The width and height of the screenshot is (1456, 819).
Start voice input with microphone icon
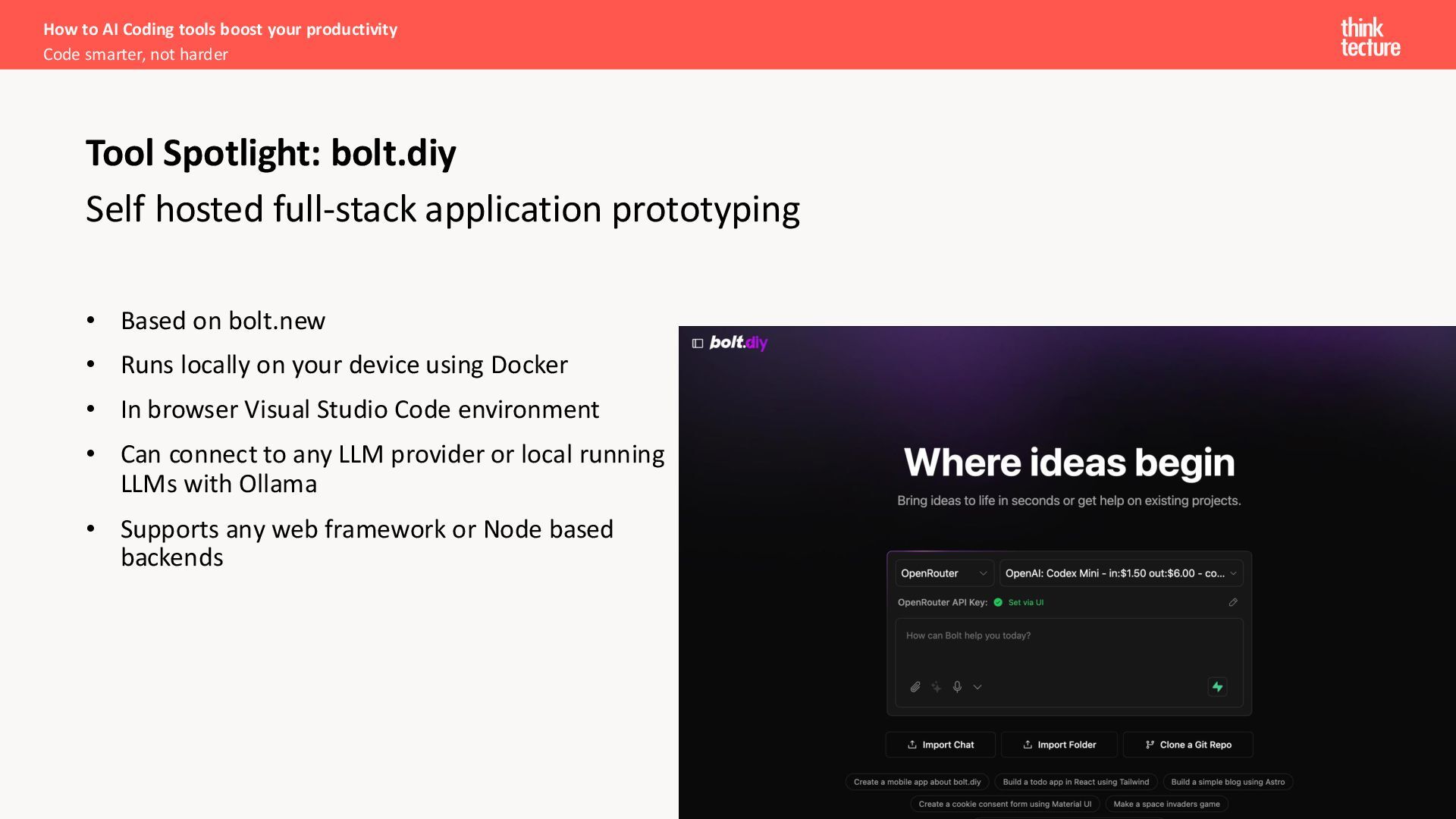click(957, 686)
